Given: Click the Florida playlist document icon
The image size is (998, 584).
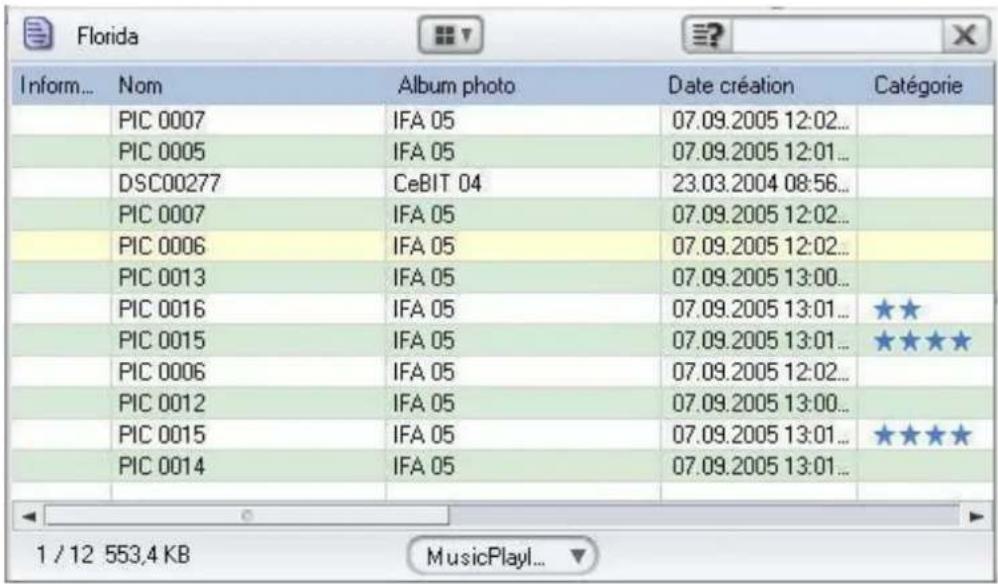Looking at the screenshot, I should pos(38,35).
